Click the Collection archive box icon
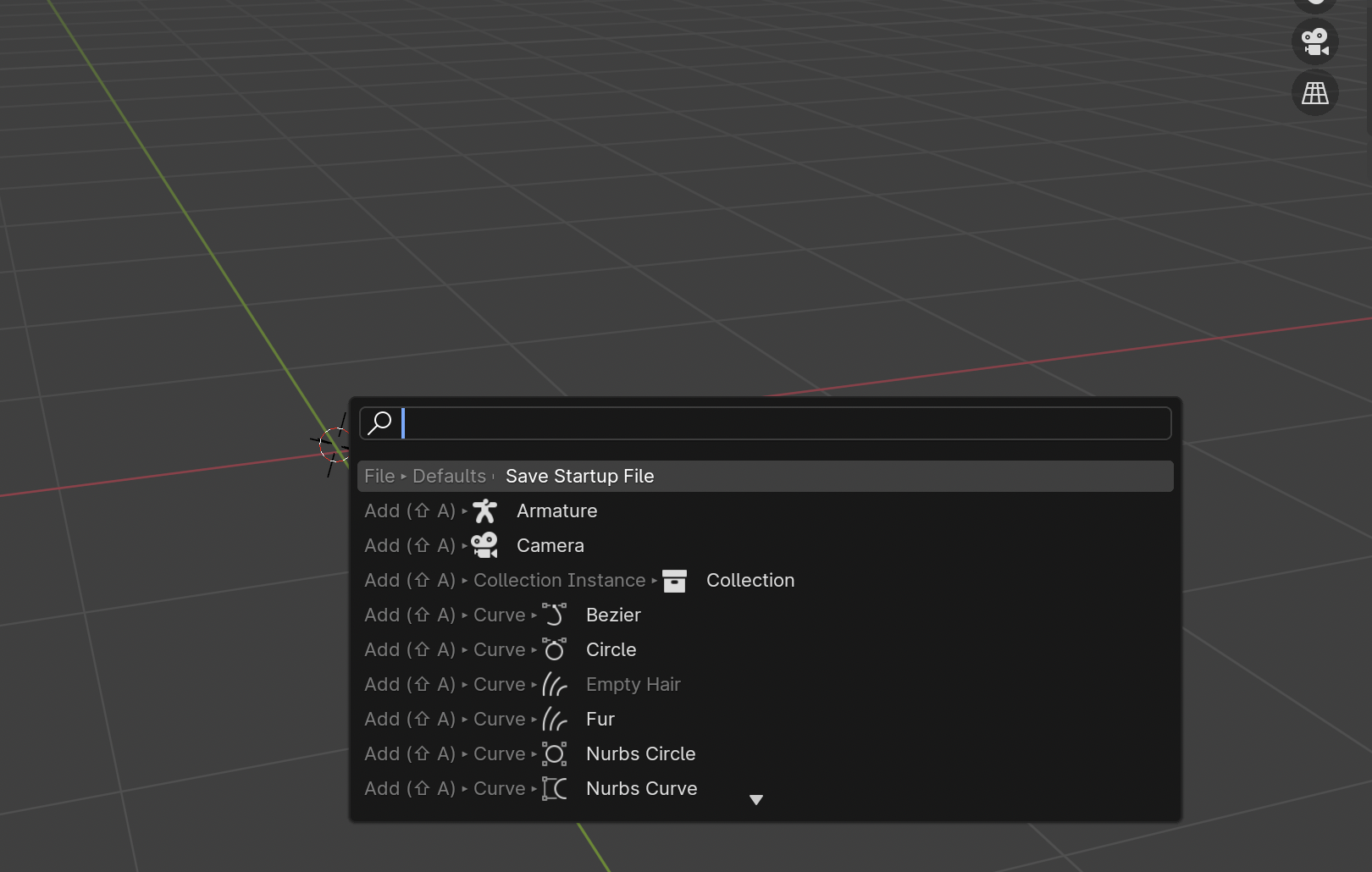This screenshot has height=872, width=1372. tap(674, 581)
